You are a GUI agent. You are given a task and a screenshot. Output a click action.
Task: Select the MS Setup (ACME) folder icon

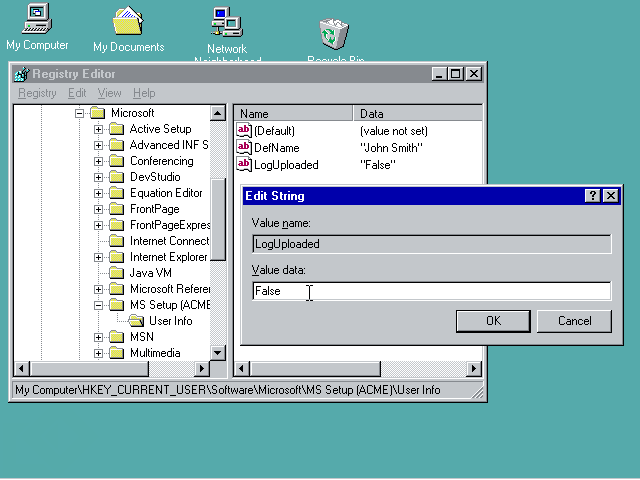pos(117,305)
